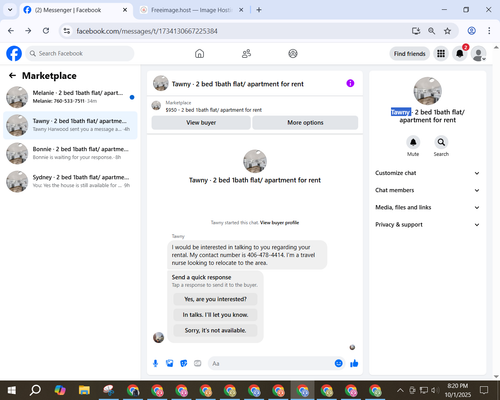Open the Facebook menu grid icon
Viewport: 500px width, 400px height.
pyautogui.click(x=441, y=53)
